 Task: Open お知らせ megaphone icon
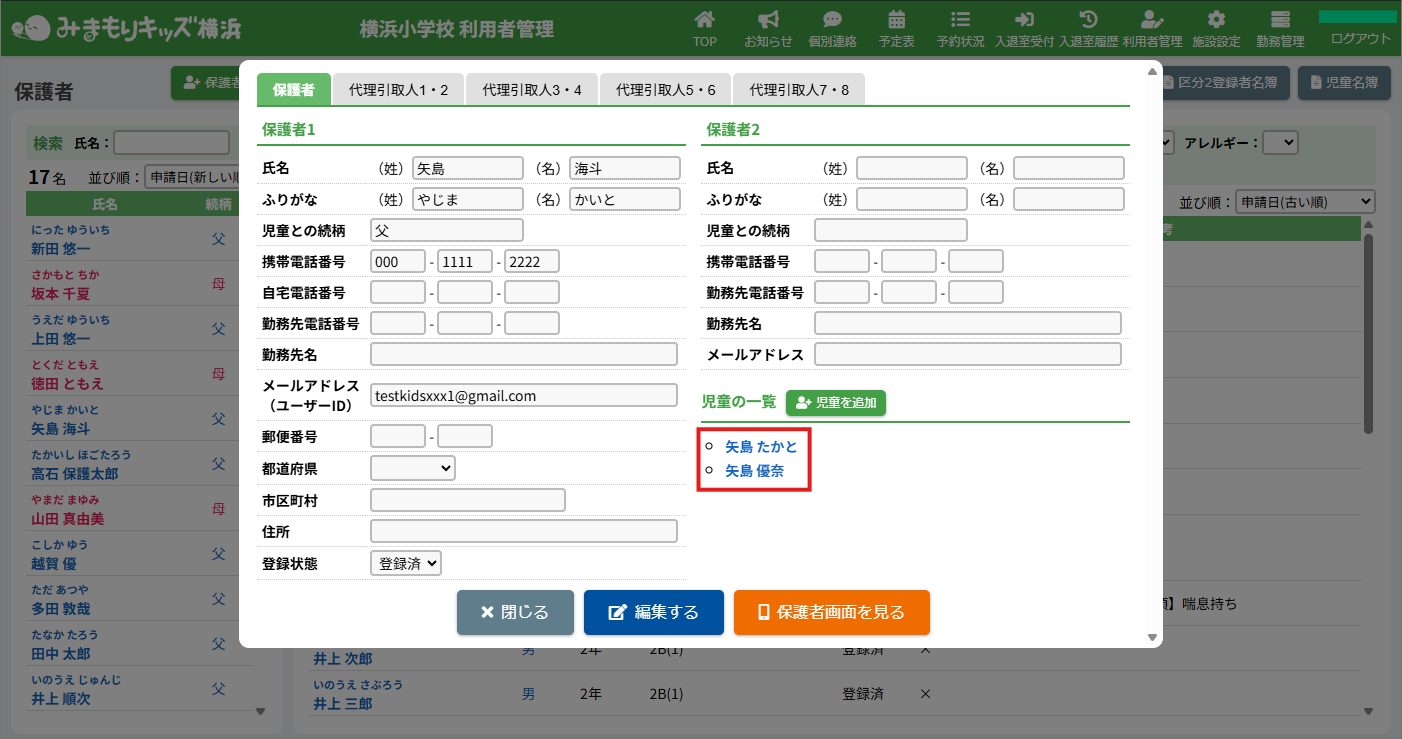tap(768, 20)
